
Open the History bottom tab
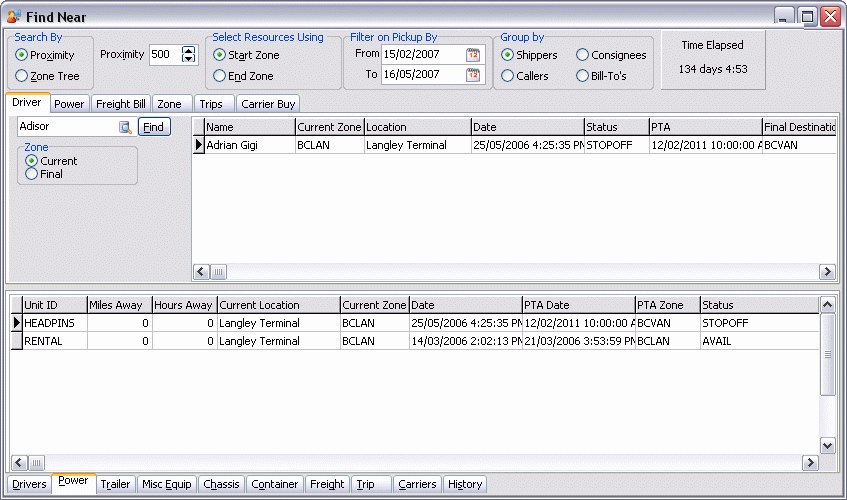pyautogui.click(x=465, y=484)
